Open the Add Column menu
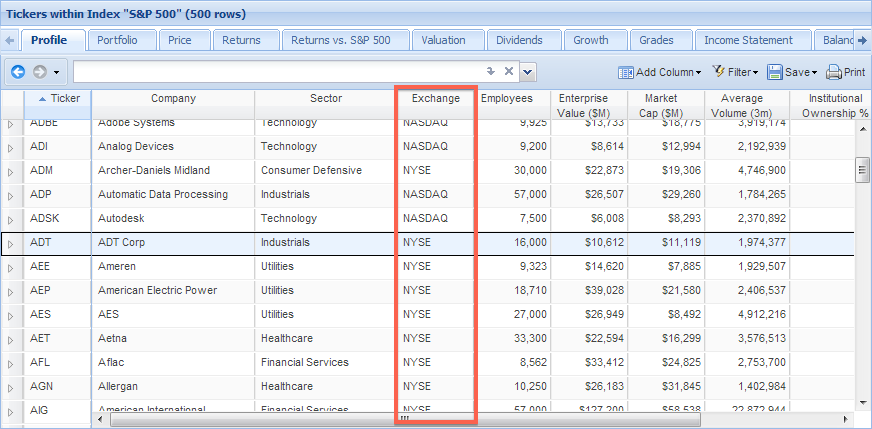The height and width of the screenshot is (429, 872). pyautogui.click(x=660, y=72)
